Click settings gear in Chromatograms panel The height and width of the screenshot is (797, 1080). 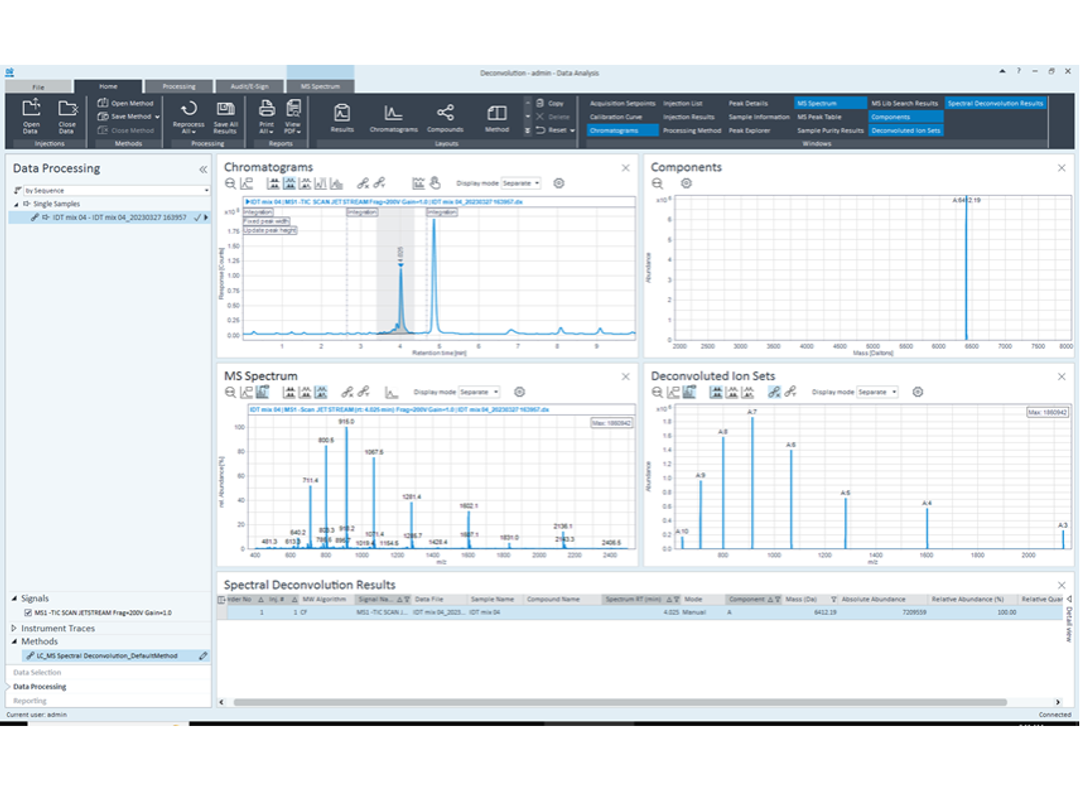[559, 183]
